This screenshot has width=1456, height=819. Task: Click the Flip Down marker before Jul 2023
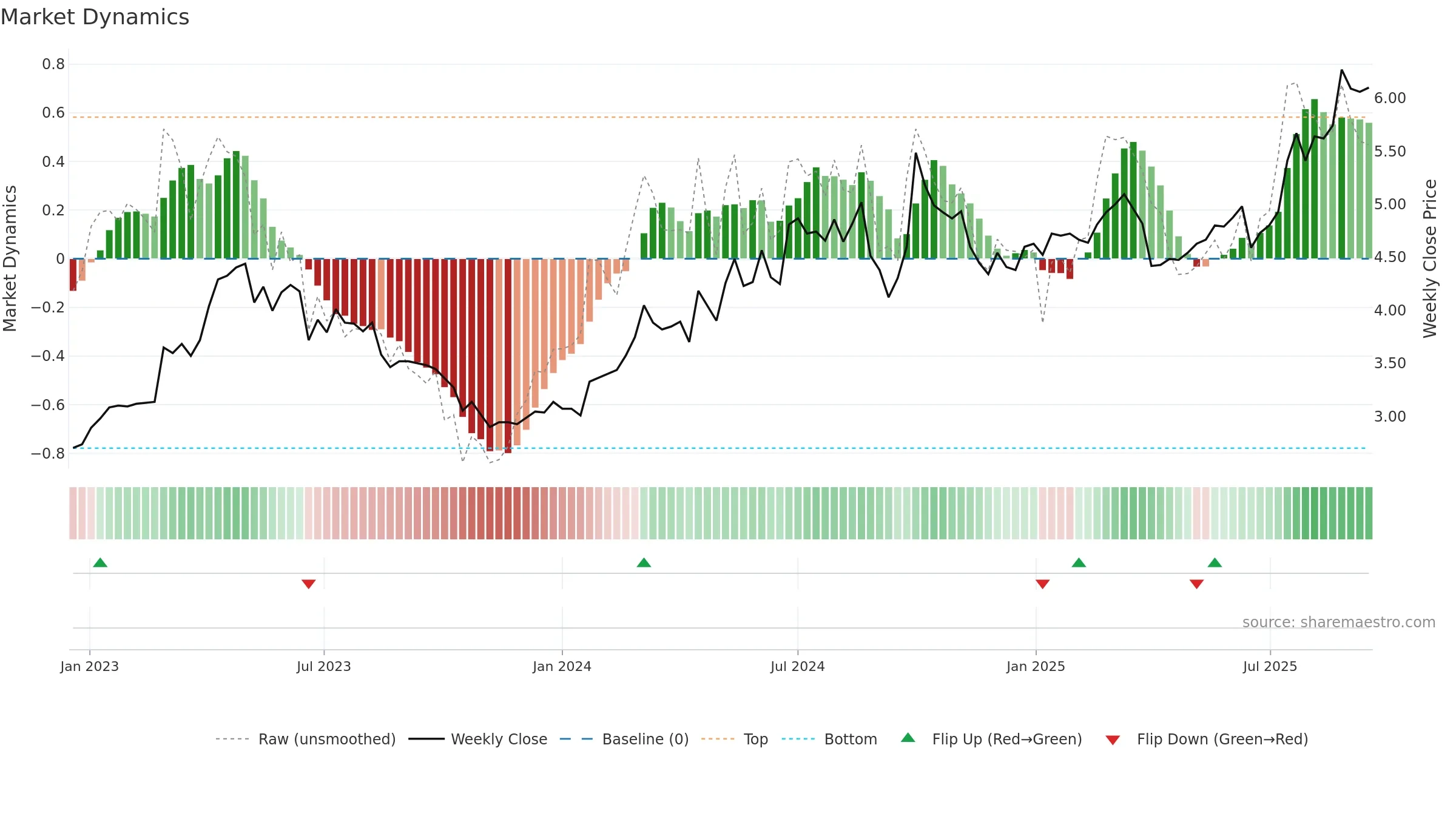pos(309,584)
